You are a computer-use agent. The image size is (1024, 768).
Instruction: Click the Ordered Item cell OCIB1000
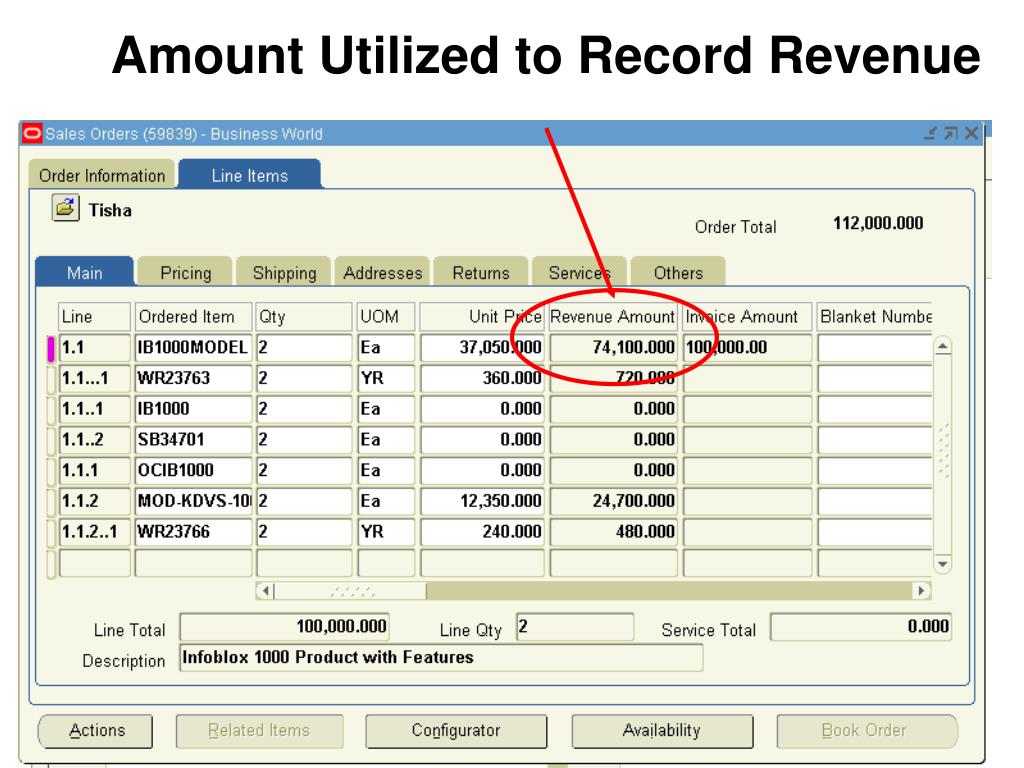click(x=193, y=470)
